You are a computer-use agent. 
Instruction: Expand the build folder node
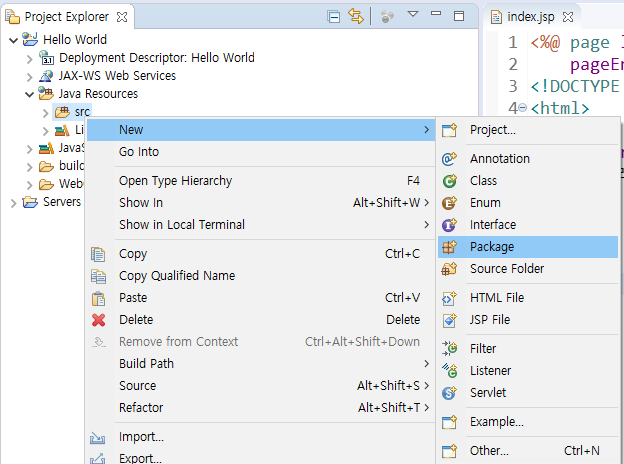coord(29,167)
